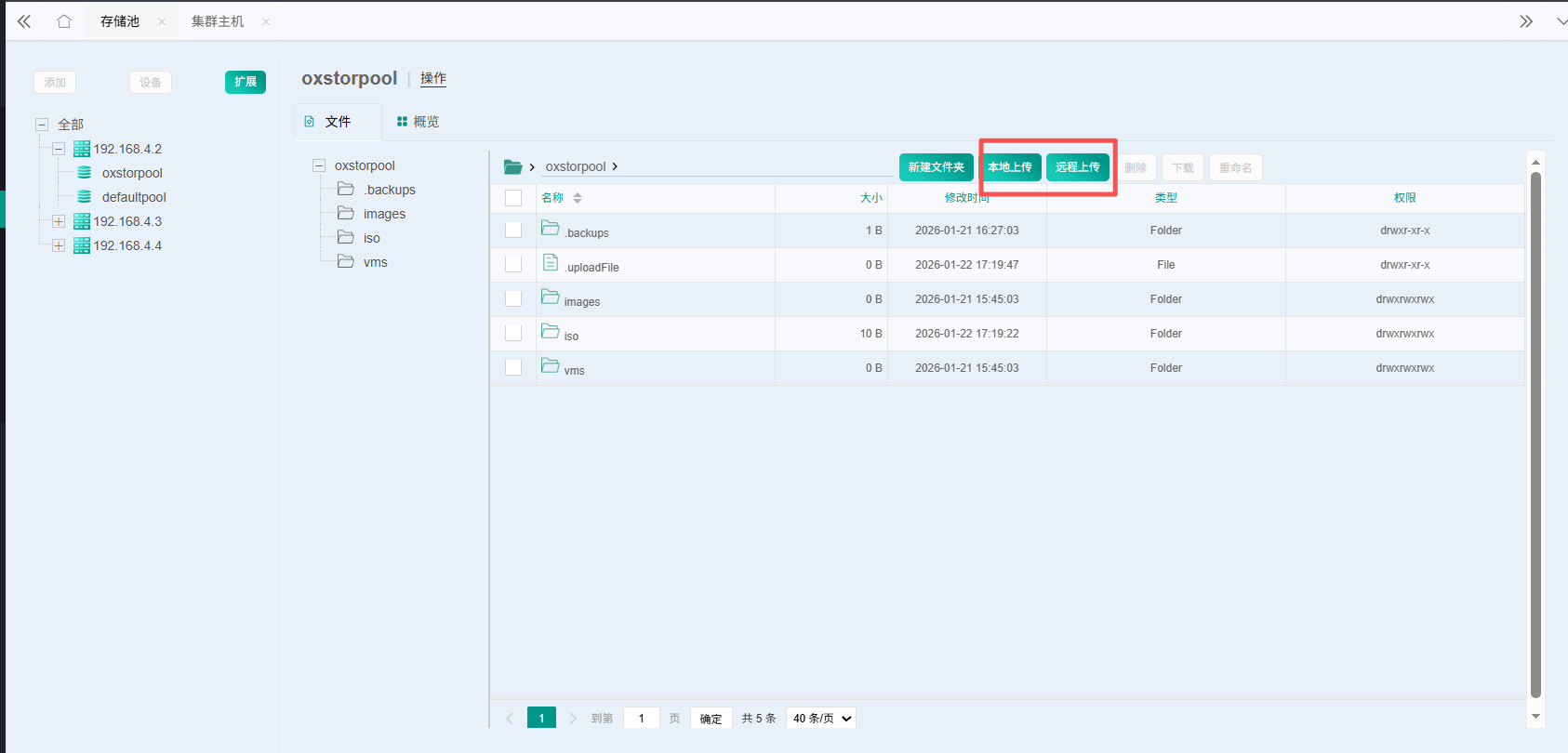Sort by name using sort arrows

578,198
